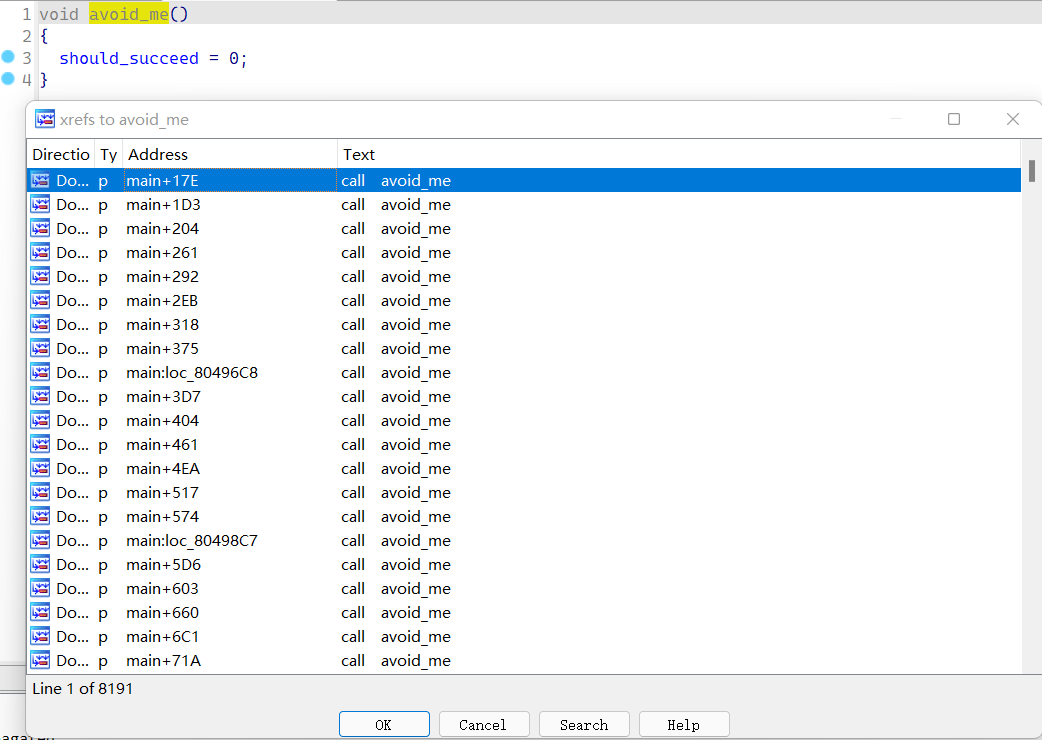Select the main+204 address cell
This screenshot has width=1042, height=740.
coord(230,229)
